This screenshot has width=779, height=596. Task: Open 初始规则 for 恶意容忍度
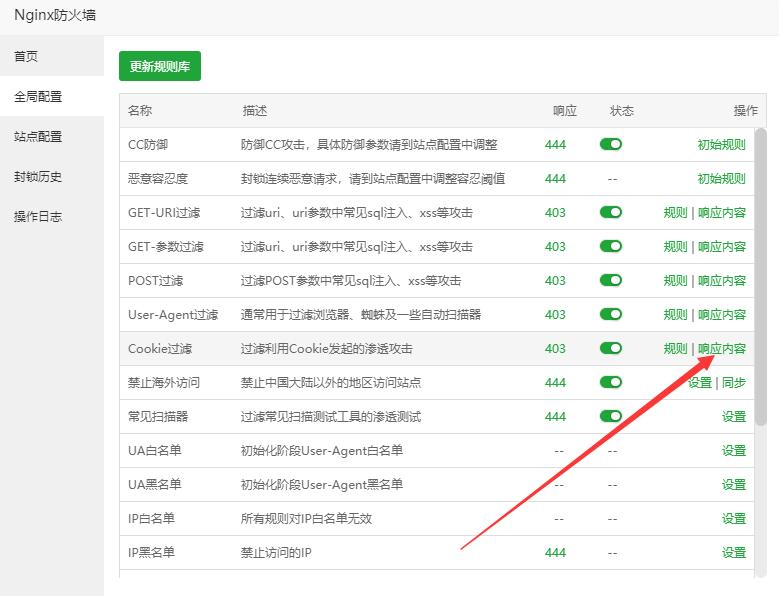click(721, 179)
